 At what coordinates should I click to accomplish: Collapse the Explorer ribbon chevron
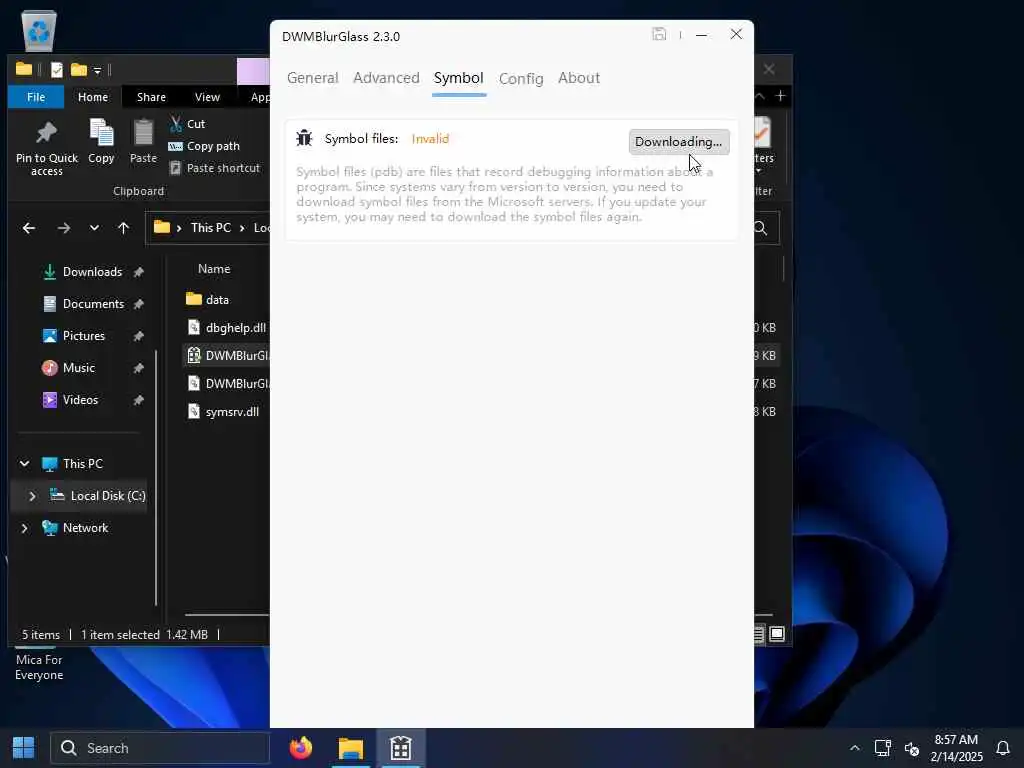760,97
